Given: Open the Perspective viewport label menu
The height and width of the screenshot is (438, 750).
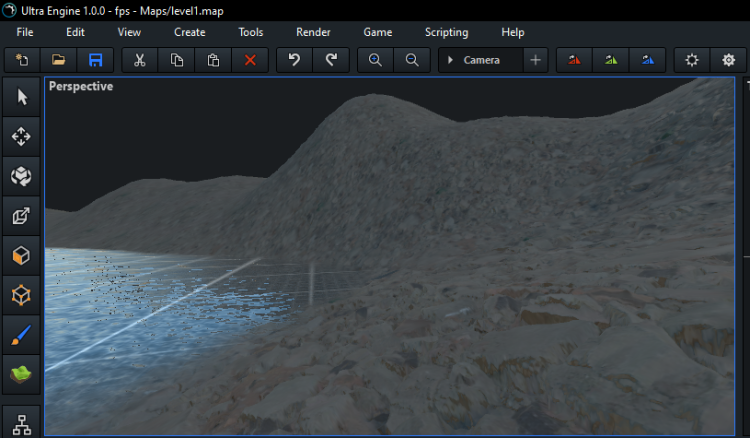Looking at the screenshot, I should click(x=81, y=87).
